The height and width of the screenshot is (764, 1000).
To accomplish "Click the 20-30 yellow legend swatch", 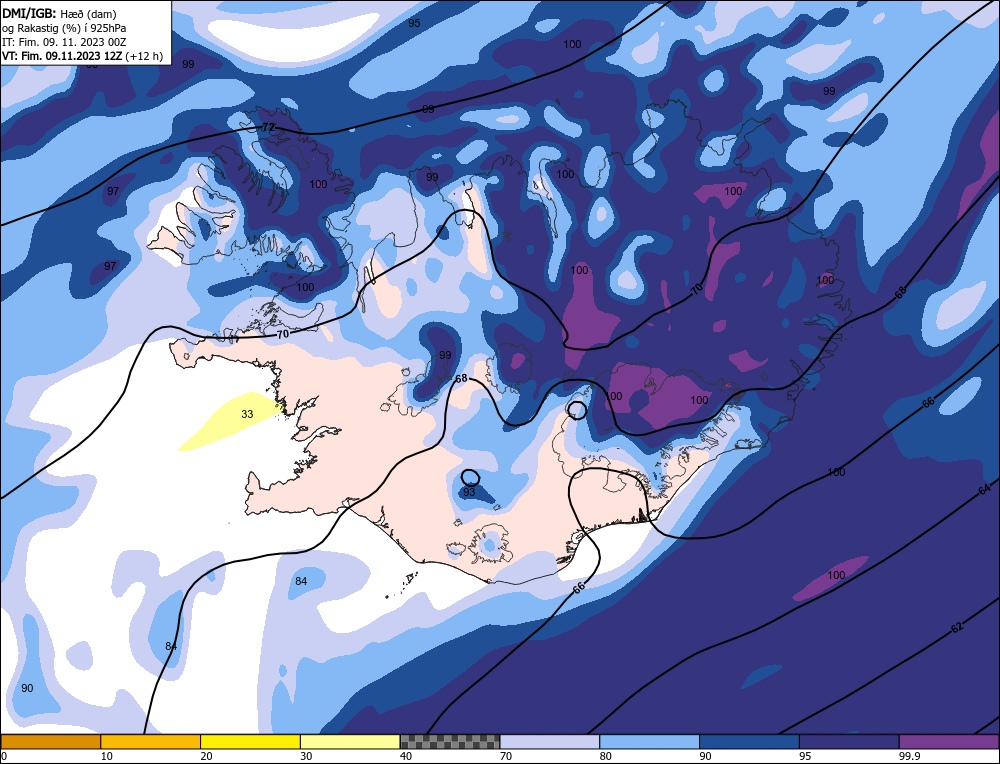I will (x=250, y=741).
